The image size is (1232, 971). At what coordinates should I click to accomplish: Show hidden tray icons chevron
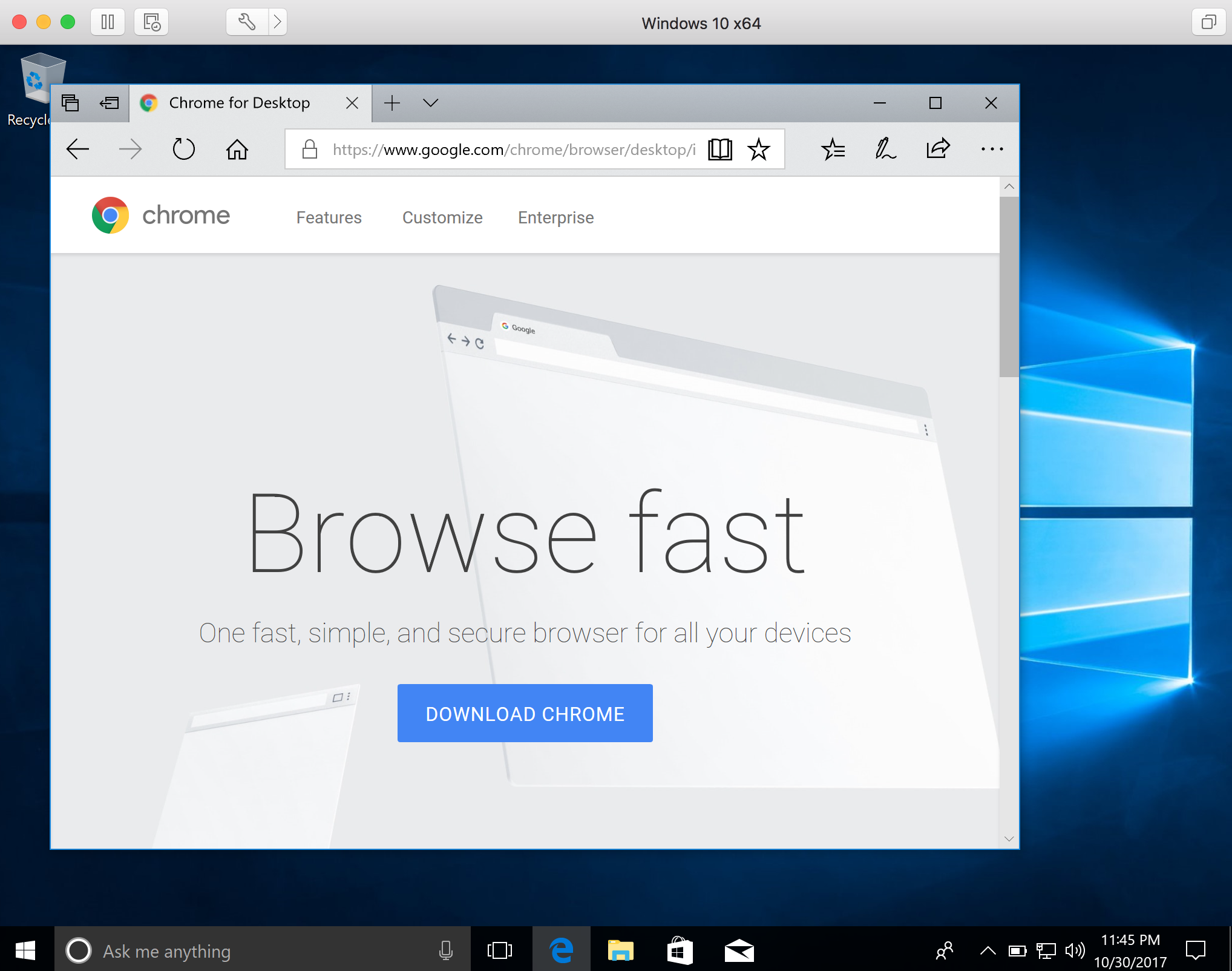(x=988, y=950)
